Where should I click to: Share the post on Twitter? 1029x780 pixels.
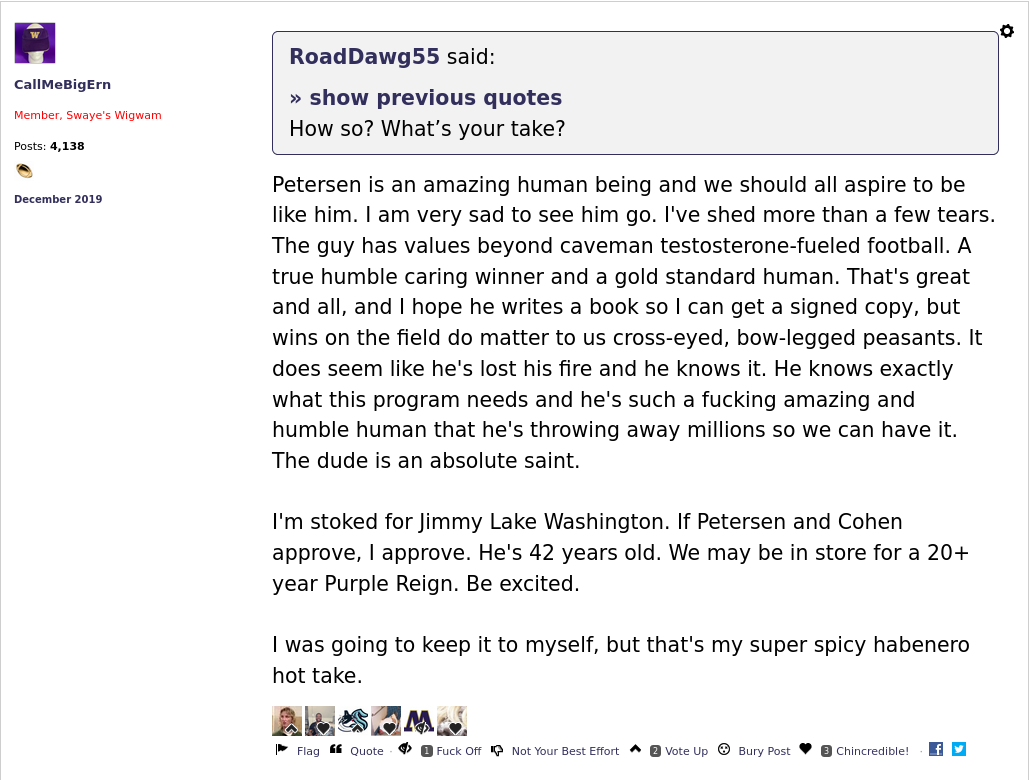coord(959,749)
